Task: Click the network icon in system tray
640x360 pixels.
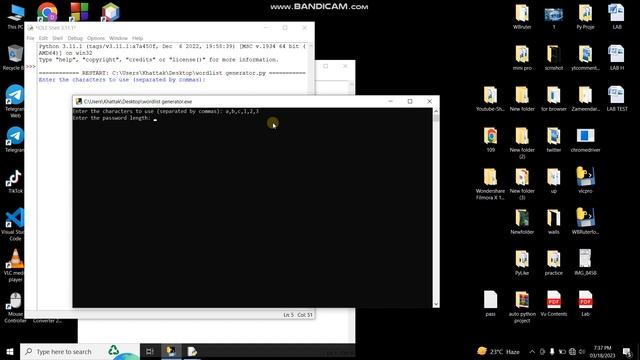Action: [572, 351]
